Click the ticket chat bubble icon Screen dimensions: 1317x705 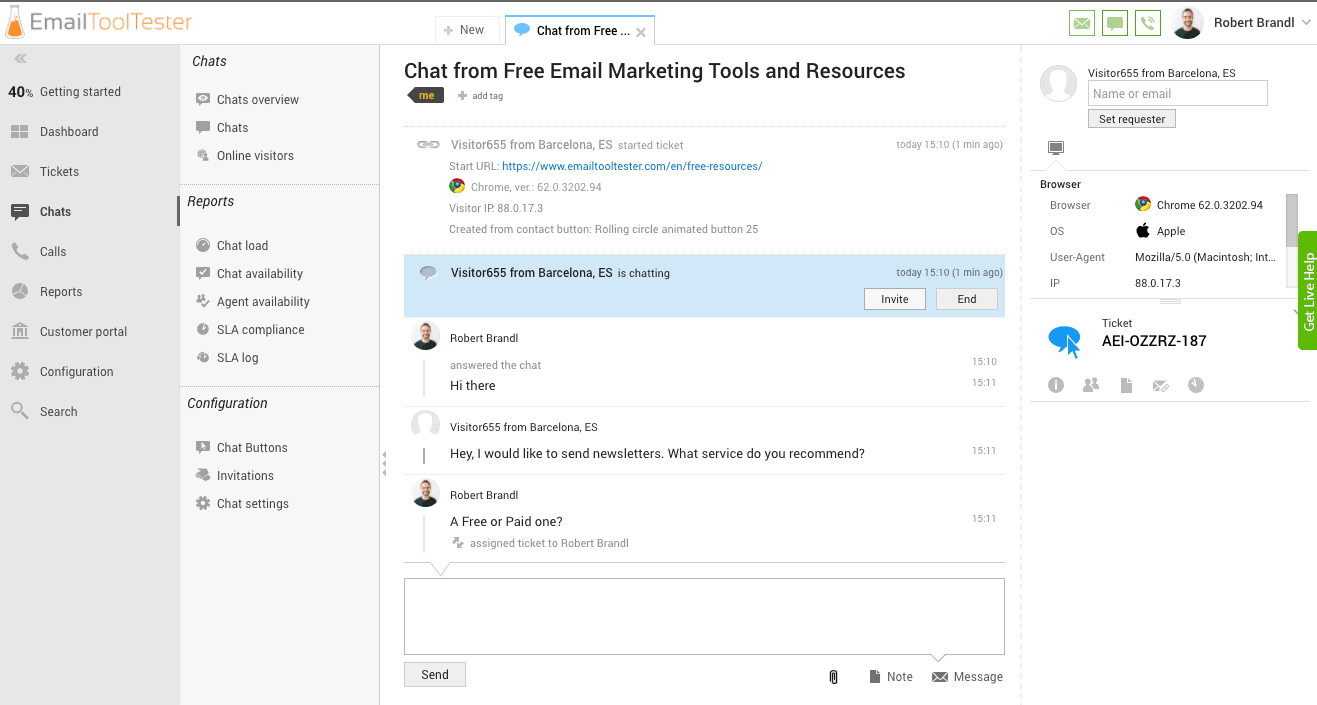[x=1064, y=341]
